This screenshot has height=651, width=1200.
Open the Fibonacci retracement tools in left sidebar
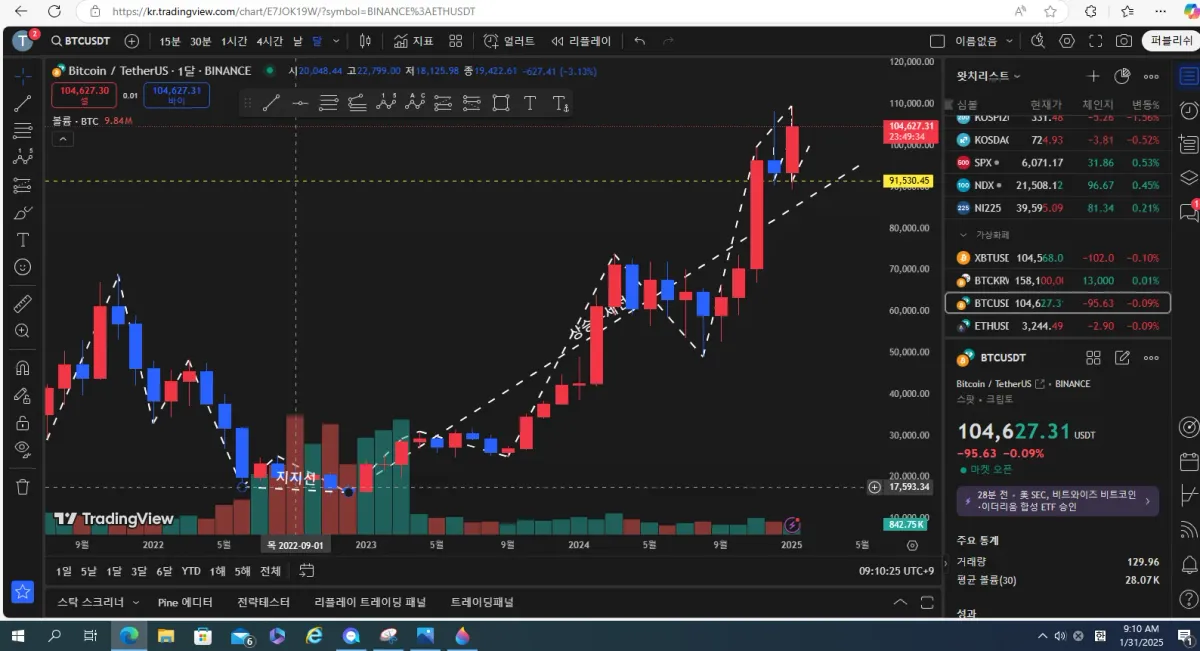click(22, 130)
